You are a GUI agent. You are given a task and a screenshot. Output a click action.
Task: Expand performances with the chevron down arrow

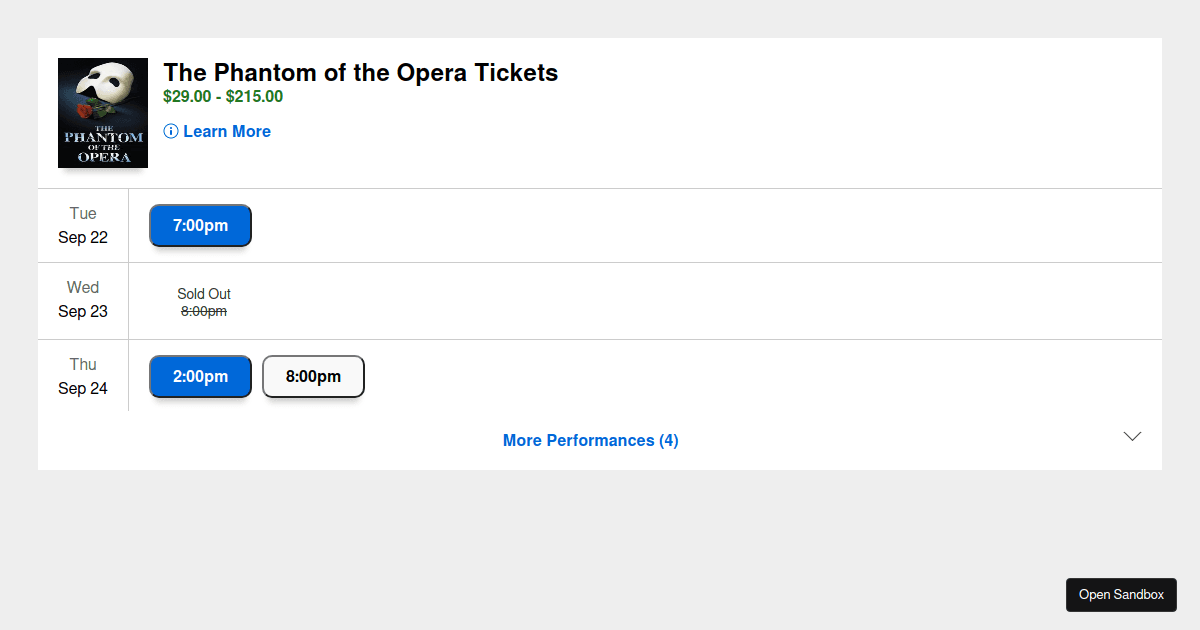(x=1132, y=437)
